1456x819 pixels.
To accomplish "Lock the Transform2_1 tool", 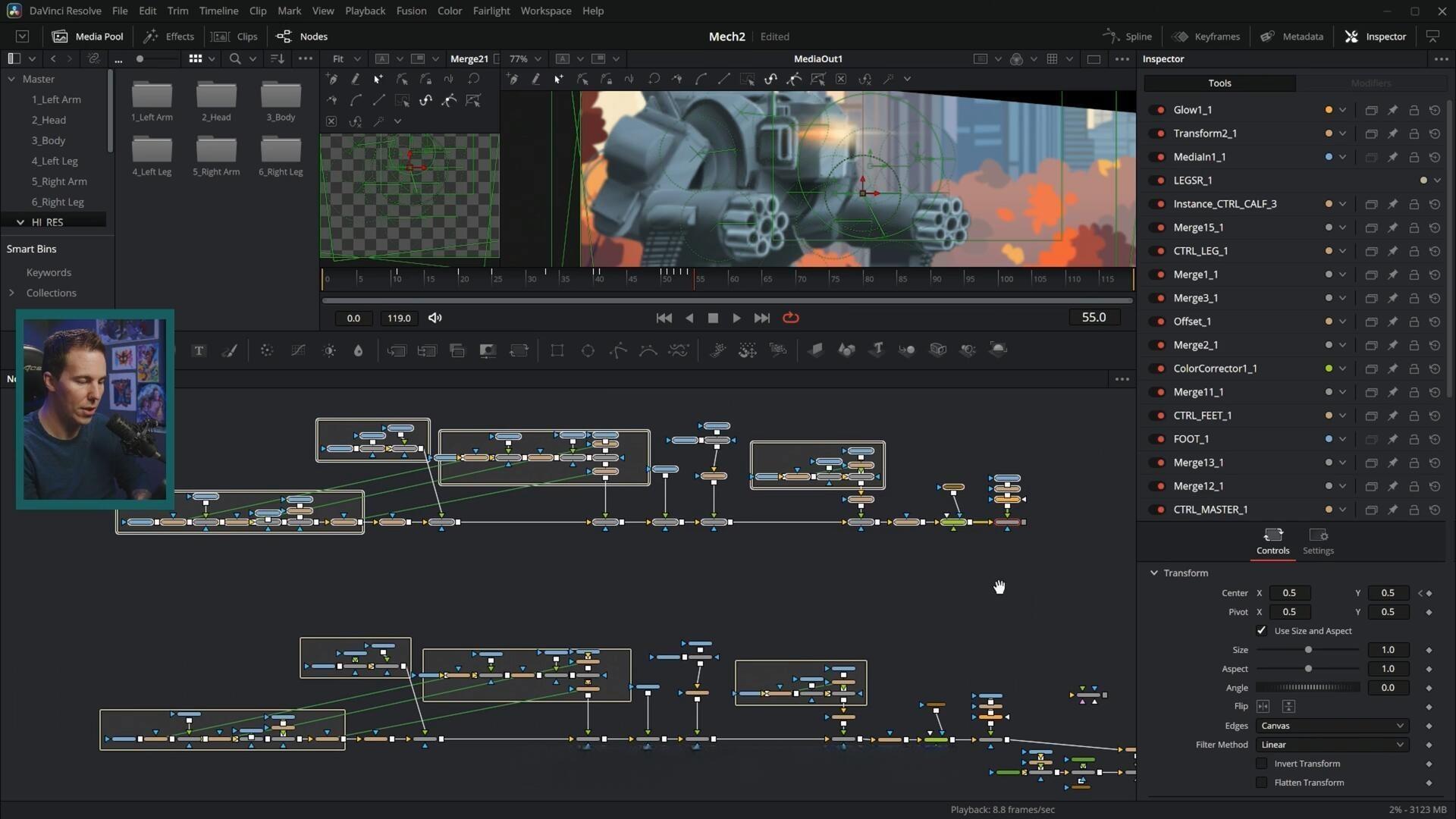I will tap(1414, 133).
